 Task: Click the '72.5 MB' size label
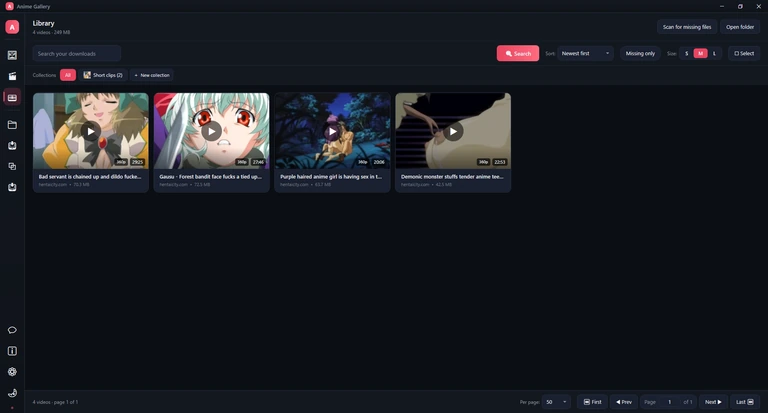[x=202, y=185]
